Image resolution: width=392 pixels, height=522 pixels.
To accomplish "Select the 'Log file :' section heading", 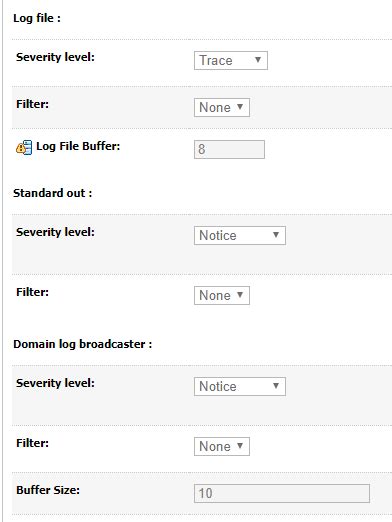I will point(37,18).
